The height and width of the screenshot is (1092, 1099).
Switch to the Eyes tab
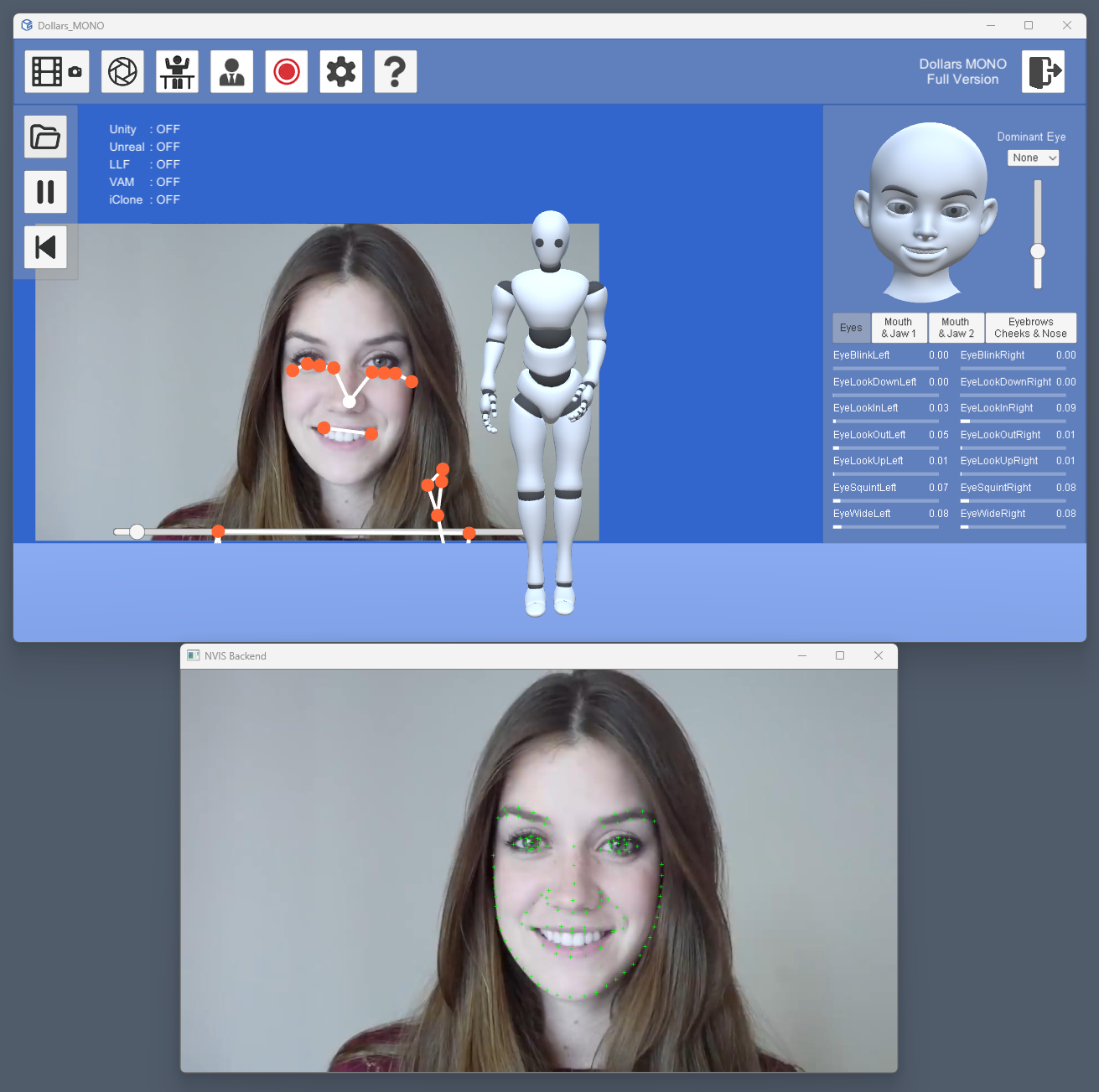(851, 328)
